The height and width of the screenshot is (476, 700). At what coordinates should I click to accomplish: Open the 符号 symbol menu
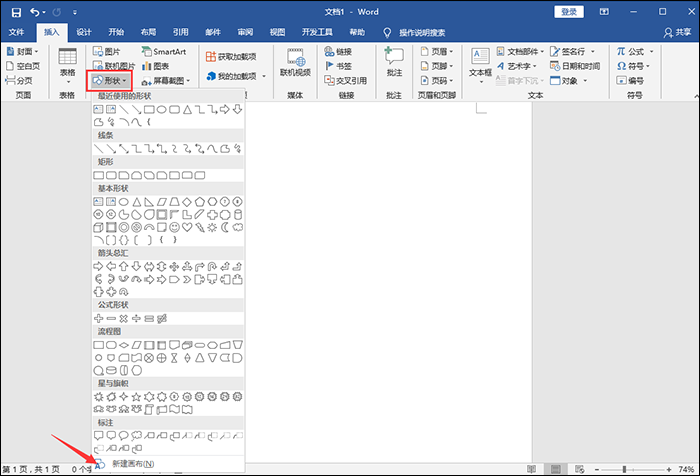click(633, 66)
